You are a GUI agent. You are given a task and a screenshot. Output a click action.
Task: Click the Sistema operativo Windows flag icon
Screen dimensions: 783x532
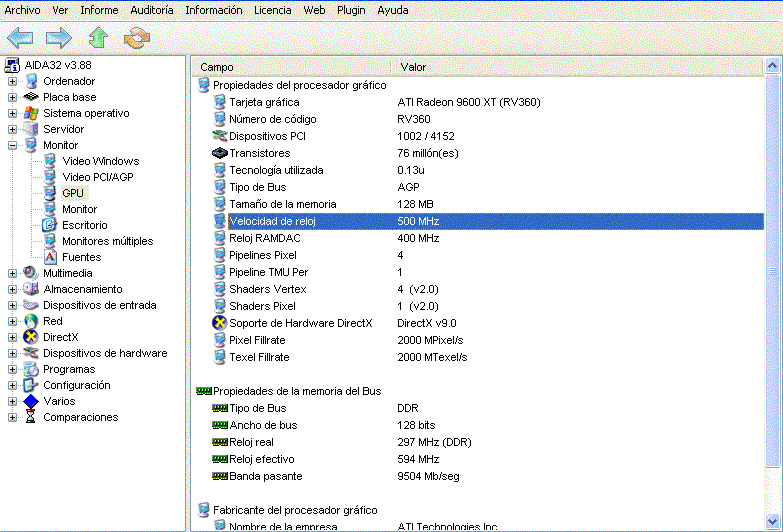pyautogui.click(x=31, y=113)
